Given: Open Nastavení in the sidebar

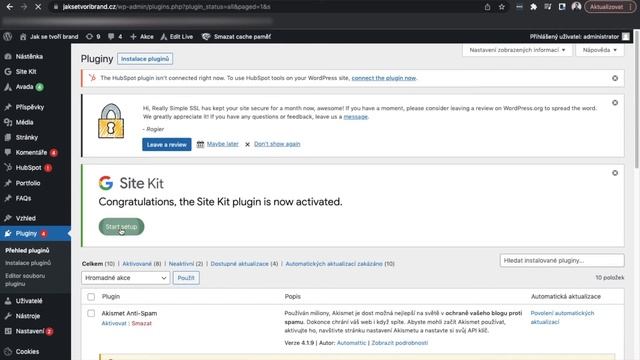Looking at the screenshot, I should coord(29,331).
